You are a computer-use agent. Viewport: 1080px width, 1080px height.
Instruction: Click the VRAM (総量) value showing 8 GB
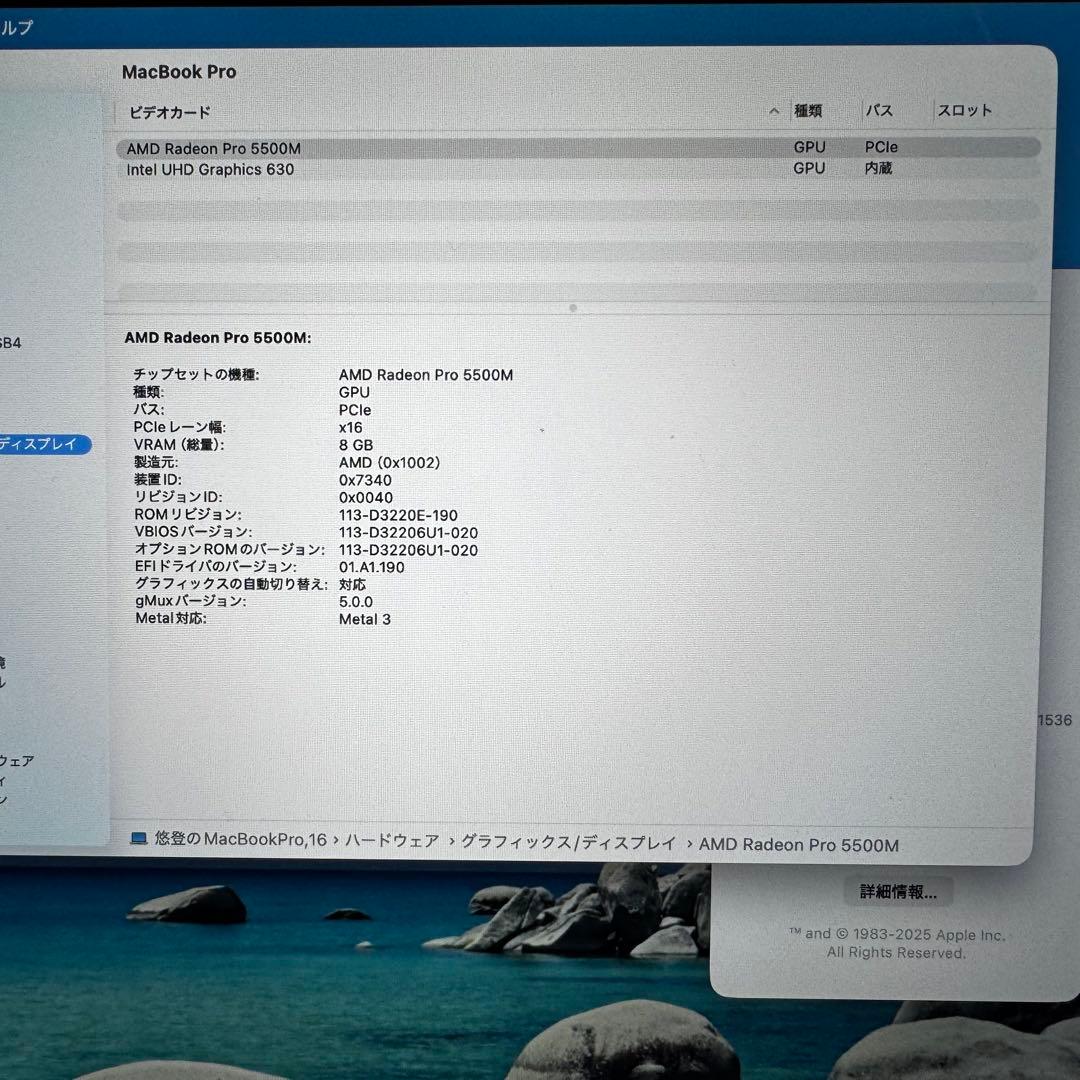tap(360, 444)
